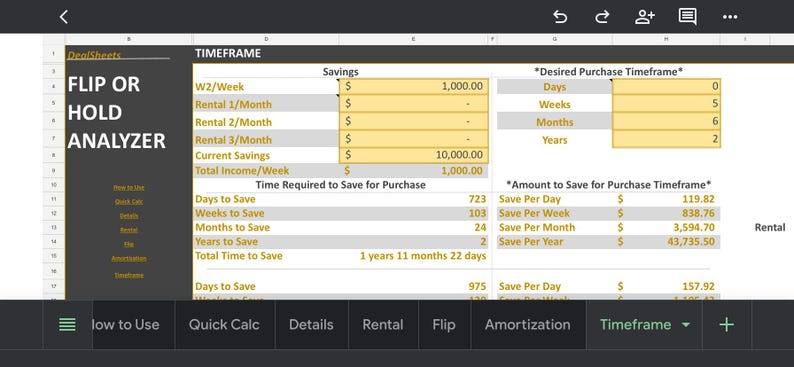This screenshot has width=794, height=367.
Task: Select the TIMEFRAME header cell
Action: pos(228,53)
